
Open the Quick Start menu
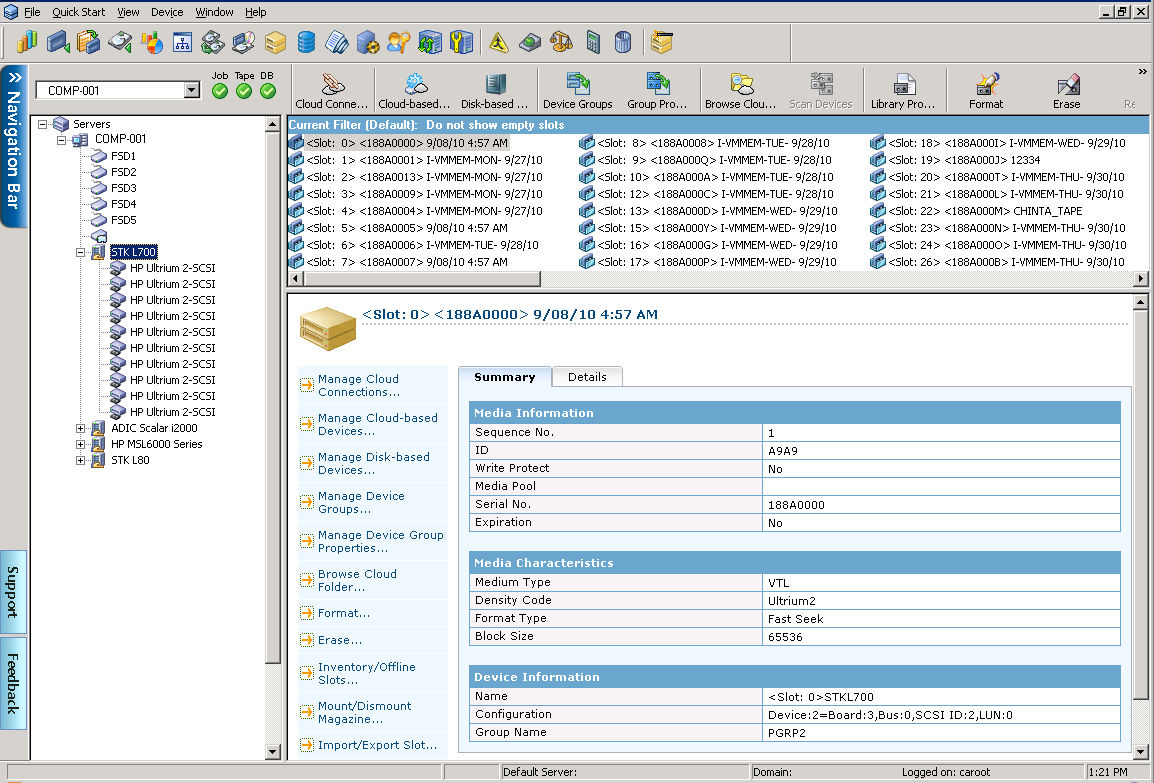point(79,12)
